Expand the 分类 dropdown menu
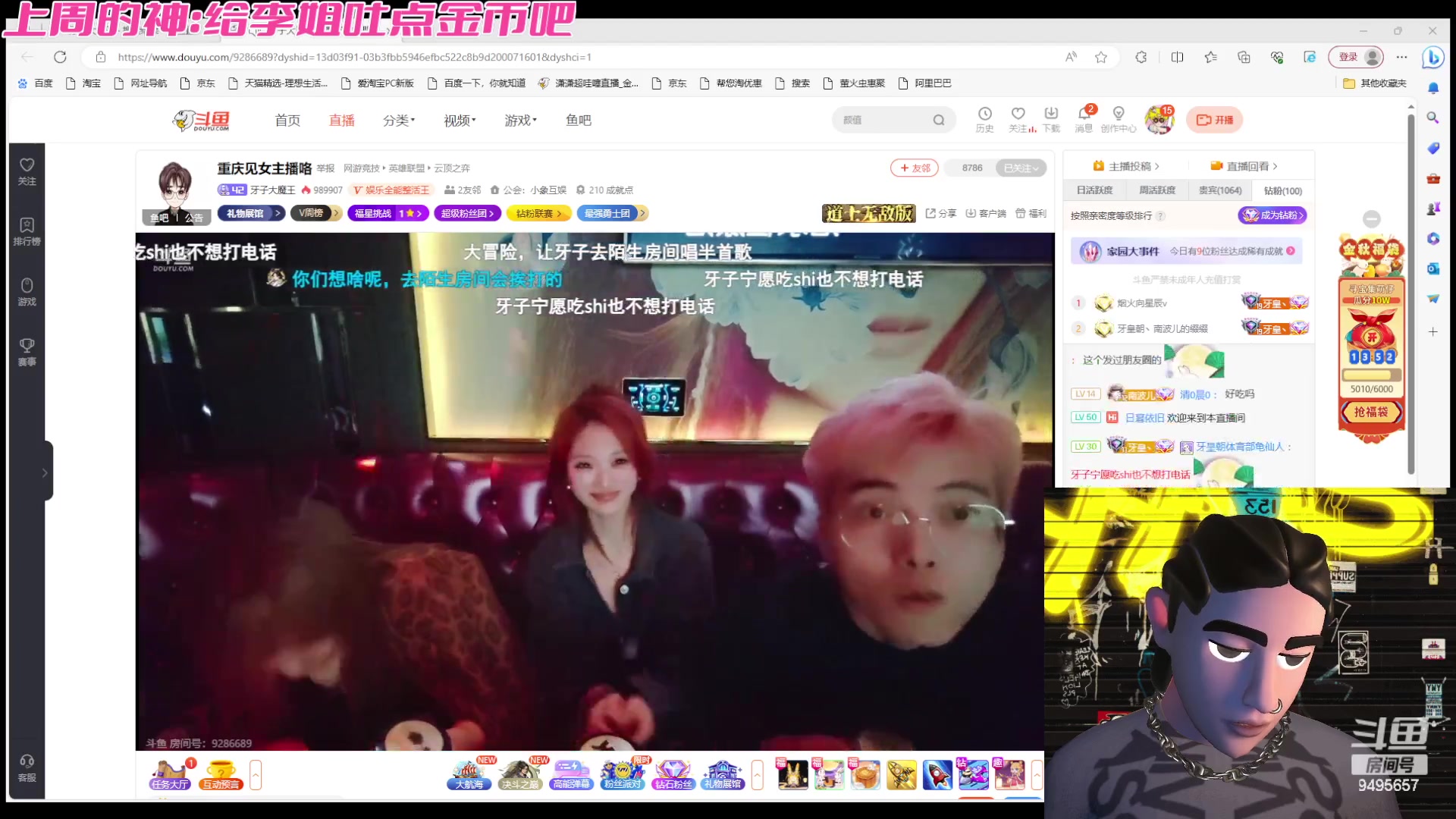The image size is (1456, 819). pos(399,121)
